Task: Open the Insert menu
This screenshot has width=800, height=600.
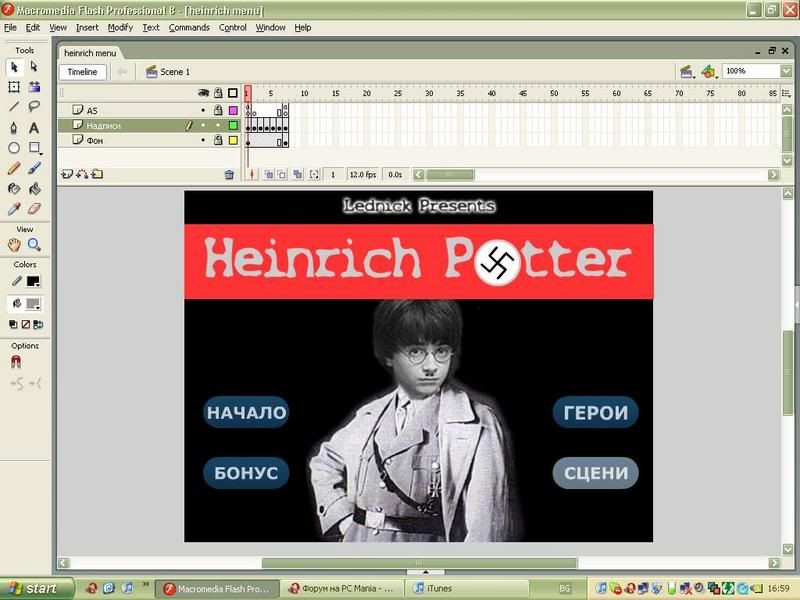Action: 87,28
